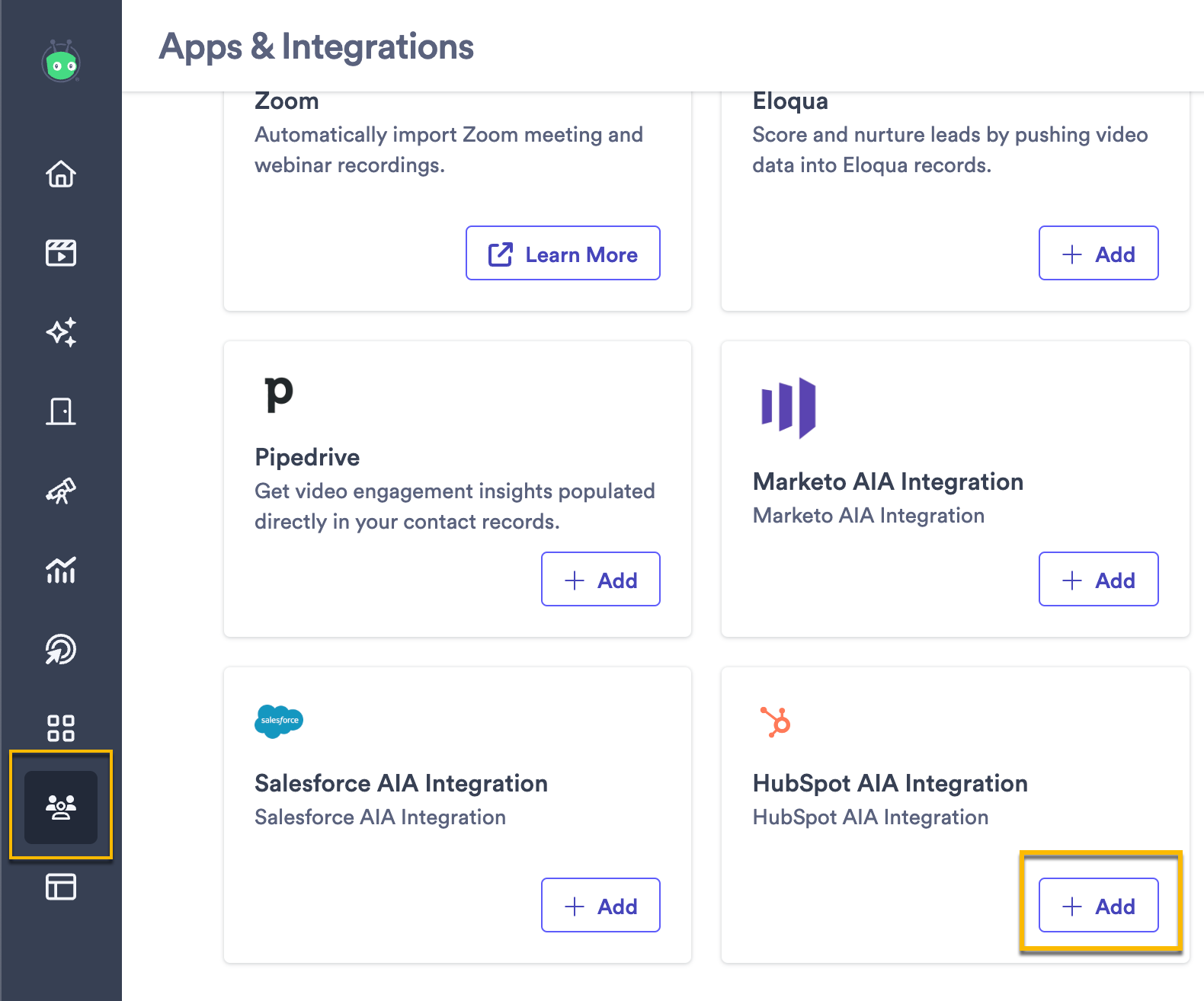1204x1001 pixels.
Task: Open the layout panel icon in sidebar
Action: pos(61,887)
